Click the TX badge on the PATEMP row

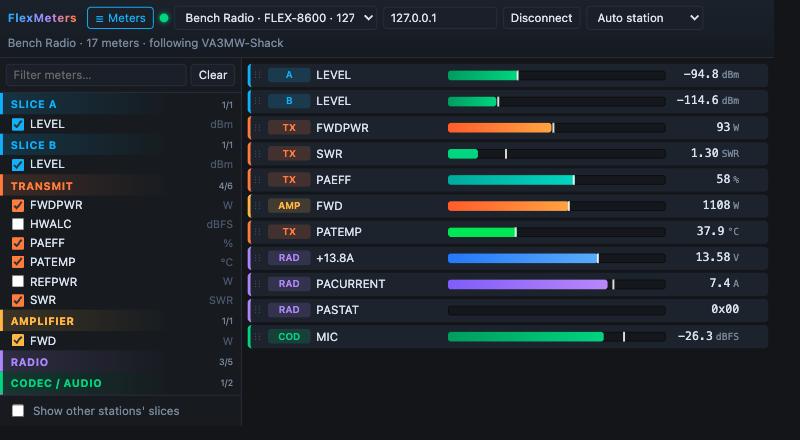pos(289,232)
